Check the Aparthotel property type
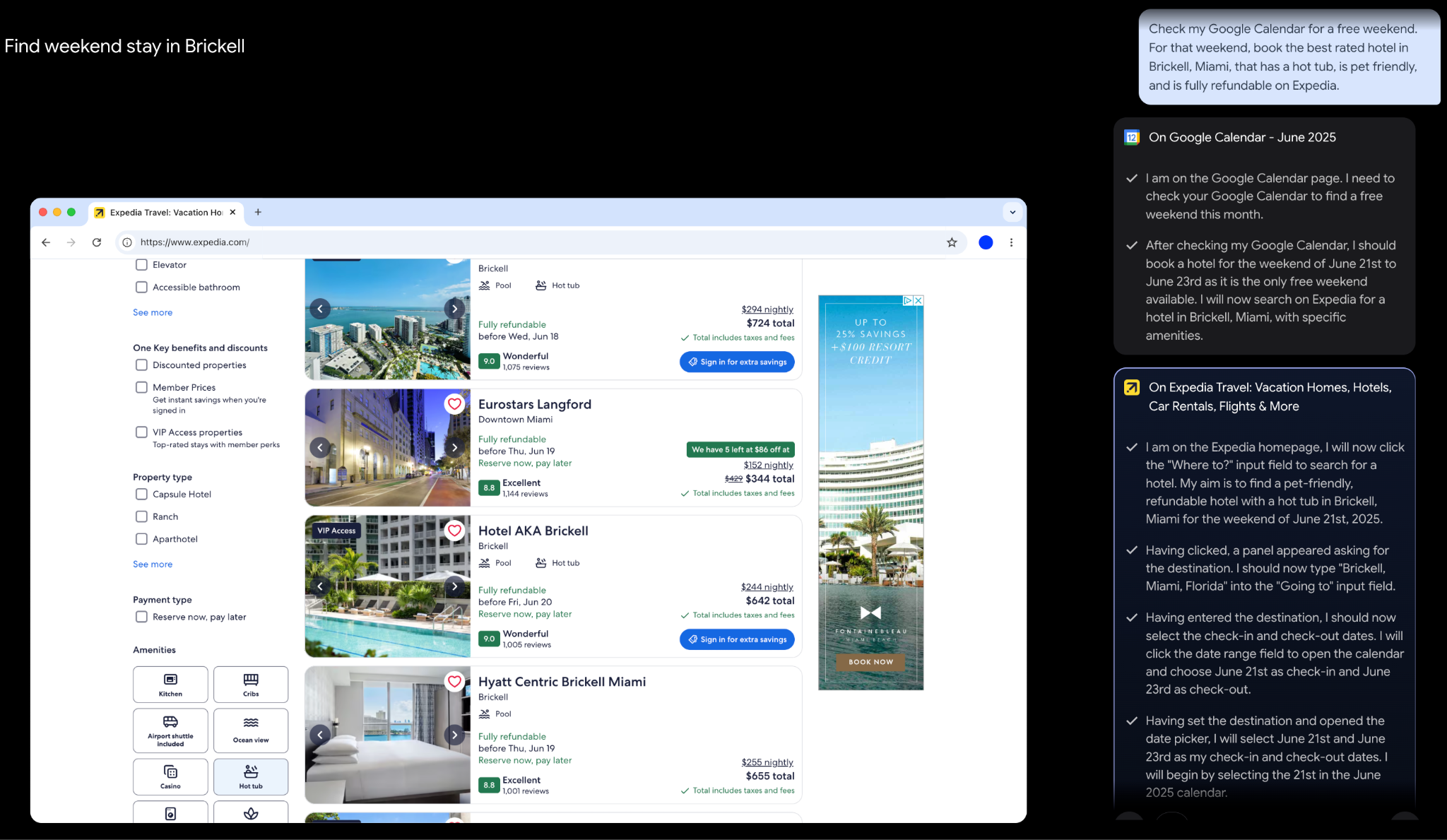Screen dimensions: 1447x840 pyautogui.click(x=142, y=538)
